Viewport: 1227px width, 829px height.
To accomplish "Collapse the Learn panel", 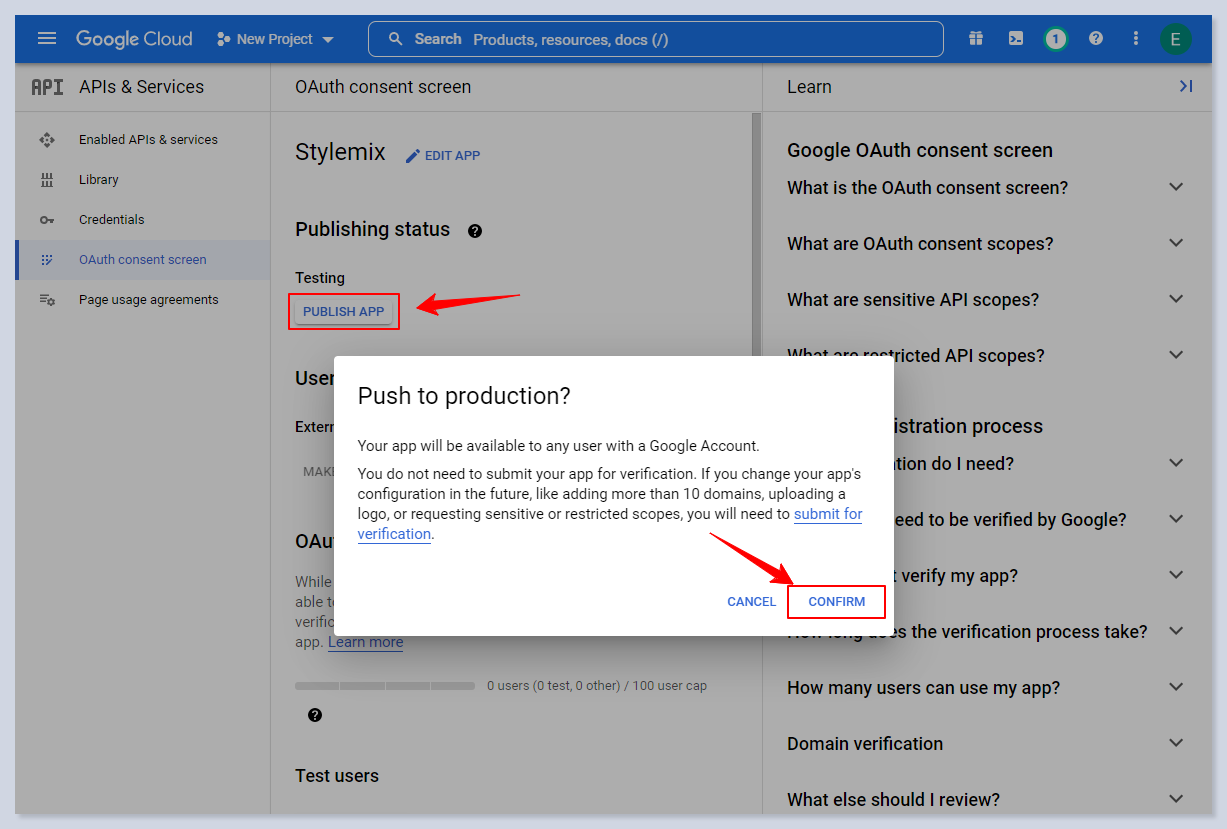I will 1186,87.
